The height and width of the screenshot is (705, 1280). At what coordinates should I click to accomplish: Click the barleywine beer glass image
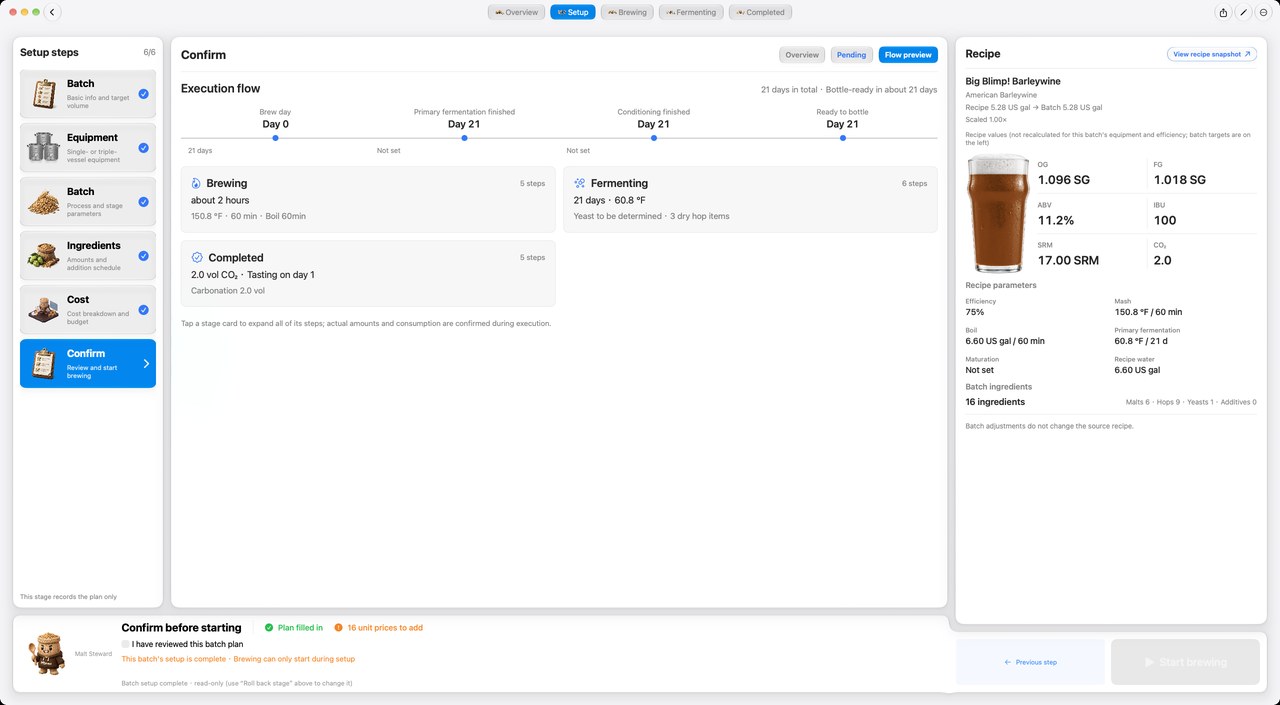[x=997, y=213]
